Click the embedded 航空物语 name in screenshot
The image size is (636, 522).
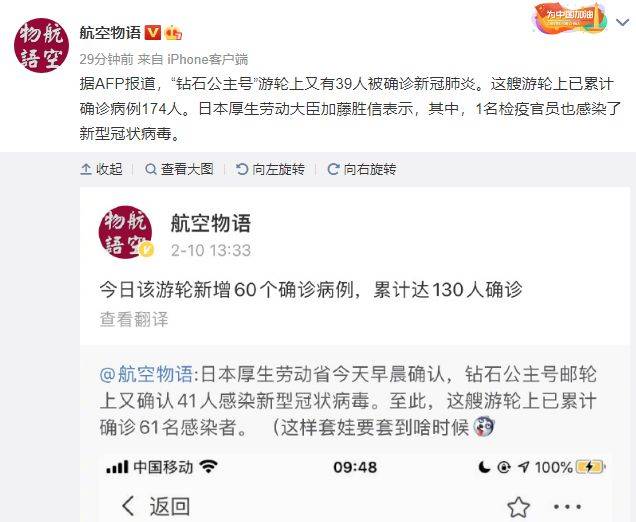point(211,223)
